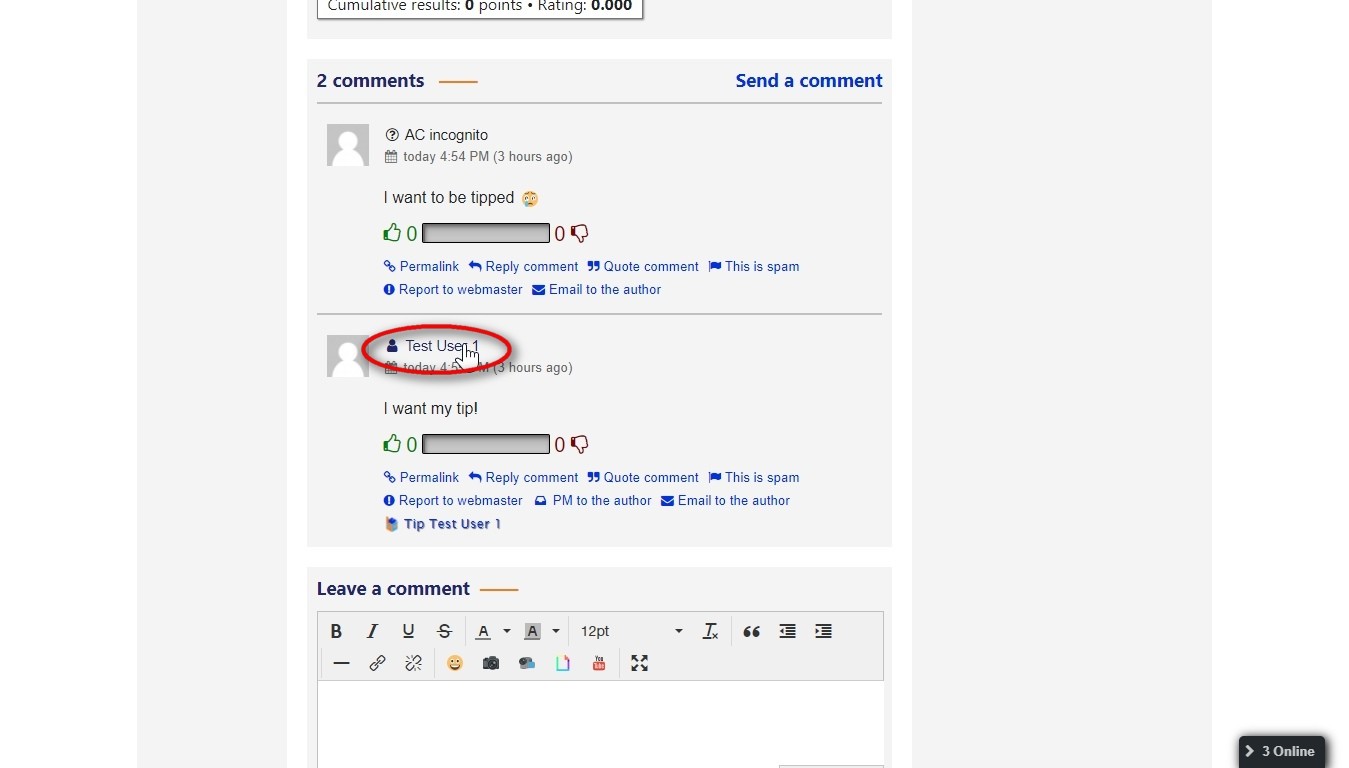
Task: Click thumbs up on AC incognito's comment
Action: coord(392,233)
